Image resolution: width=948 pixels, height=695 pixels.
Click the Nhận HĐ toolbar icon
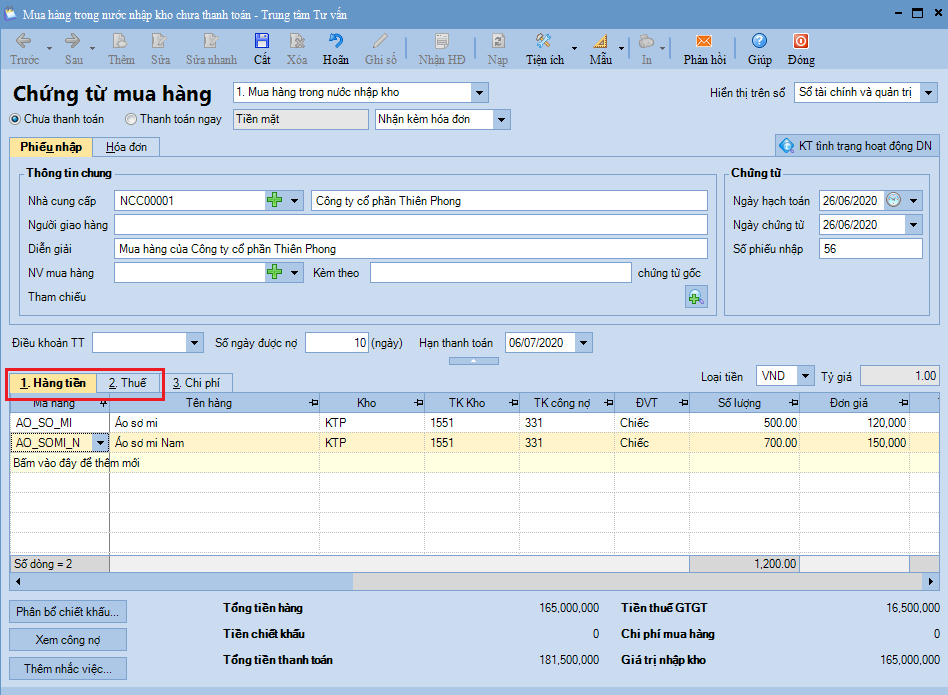click(x=442, y=41)
